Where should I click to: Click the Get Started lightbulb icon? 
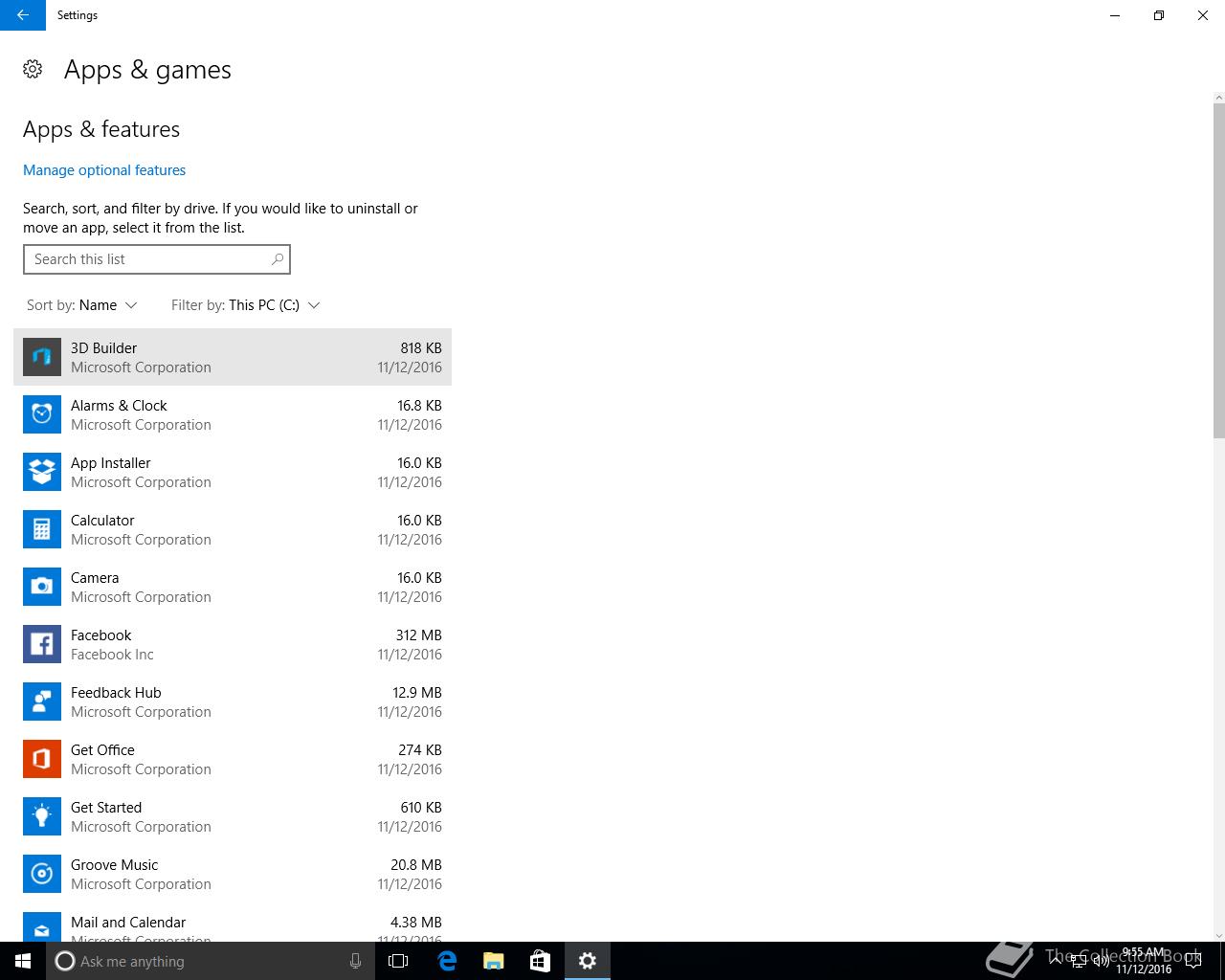click(x=42, y=816)
